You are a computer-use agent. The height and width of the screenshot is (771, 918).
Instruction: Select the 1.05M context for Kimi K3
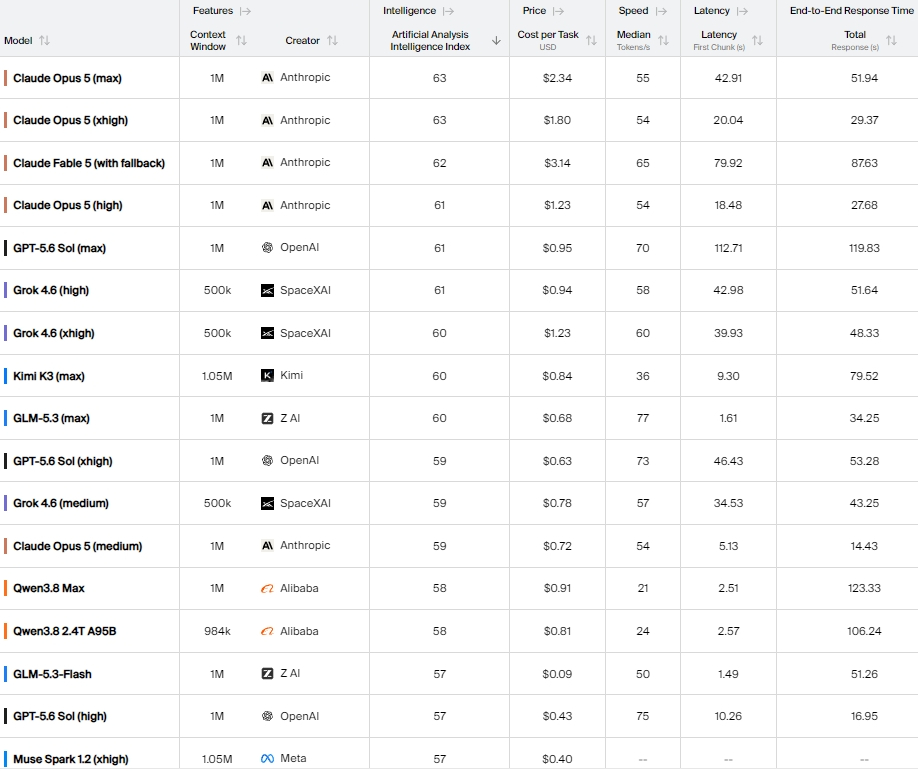pos(217,376)
